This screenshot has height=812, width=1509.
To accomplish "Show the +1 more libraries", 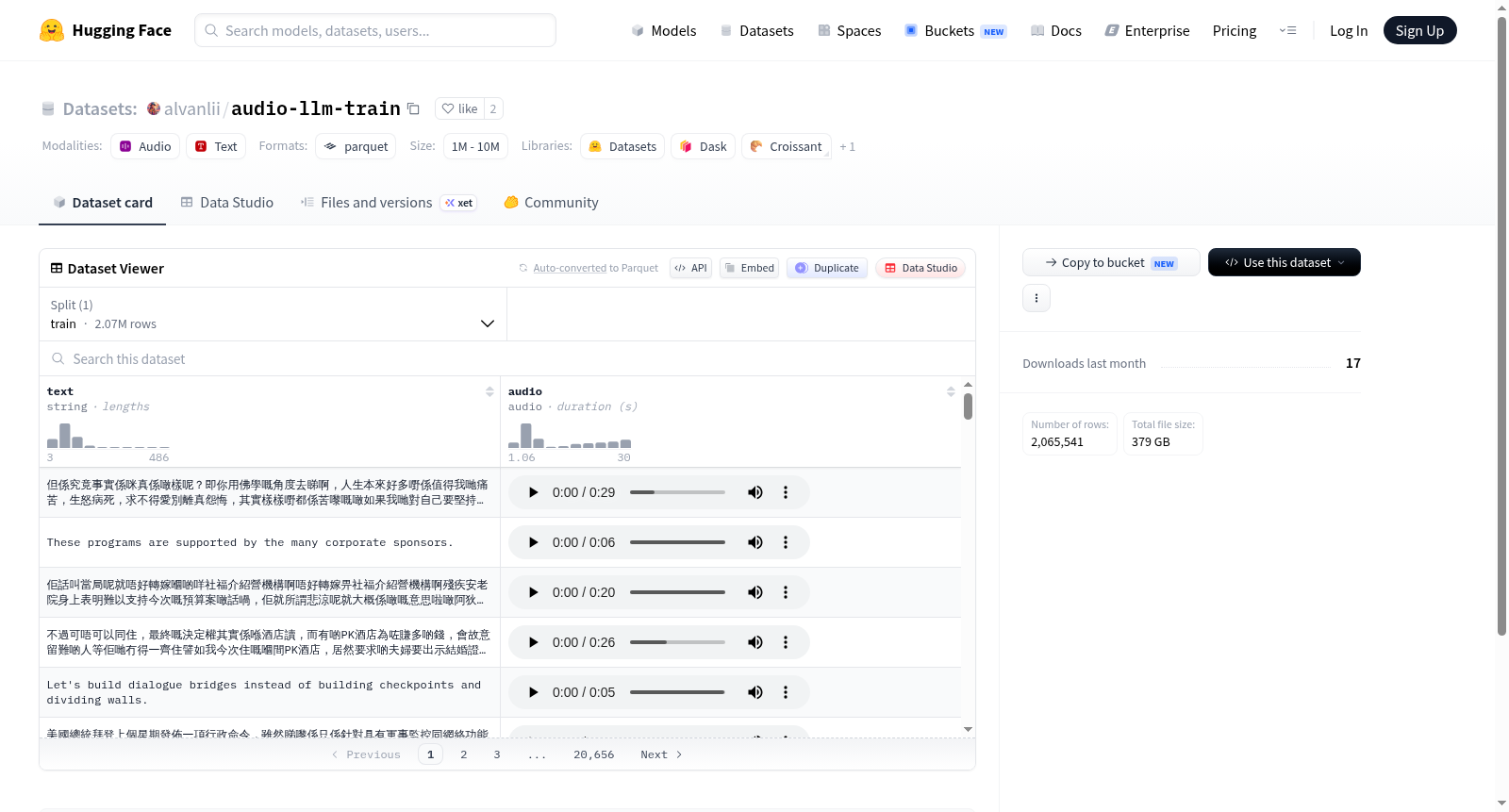I will click(x=847, y=146).
